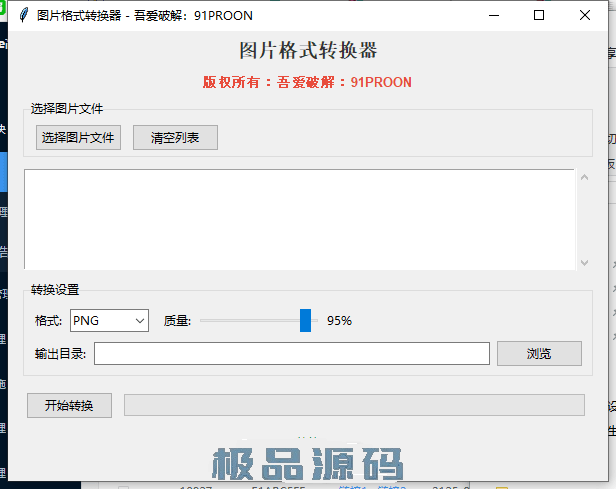Click the red 版权所有 copyright text
Screen dimensions: 616x489
(x=307, y=82)
